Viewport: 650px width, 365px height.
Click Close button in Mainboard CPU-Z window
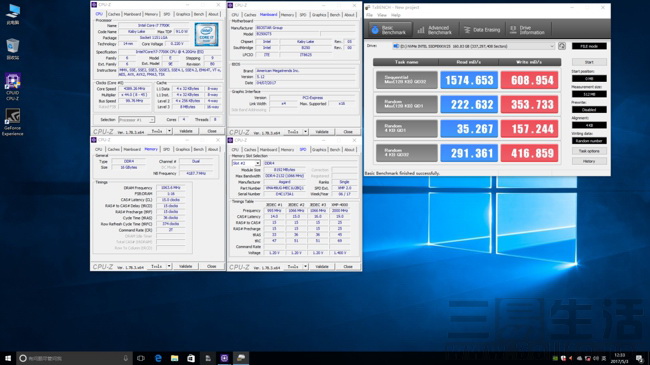348,131
